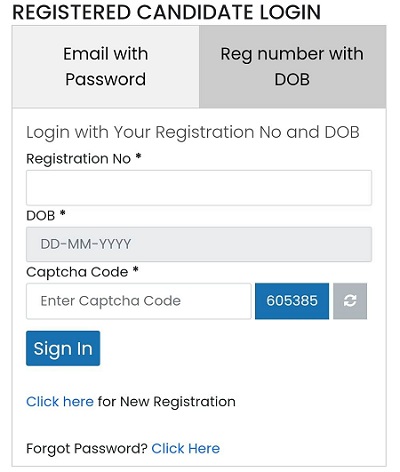
Task: Switch to Email with Password tab
Action: pyautogui.click(x=106, y=67)
